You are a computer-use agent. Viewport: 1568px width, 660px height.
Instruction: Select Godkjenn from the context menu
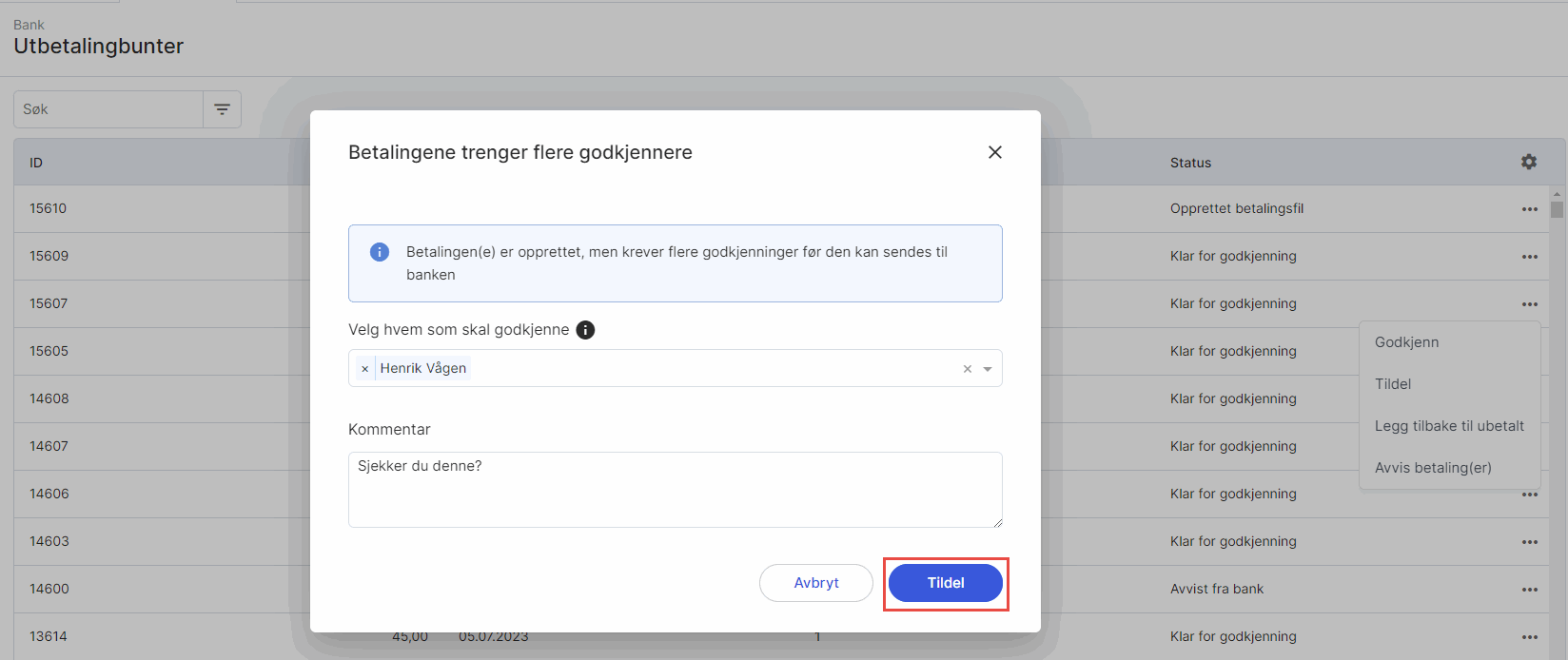coord(1406,342)
